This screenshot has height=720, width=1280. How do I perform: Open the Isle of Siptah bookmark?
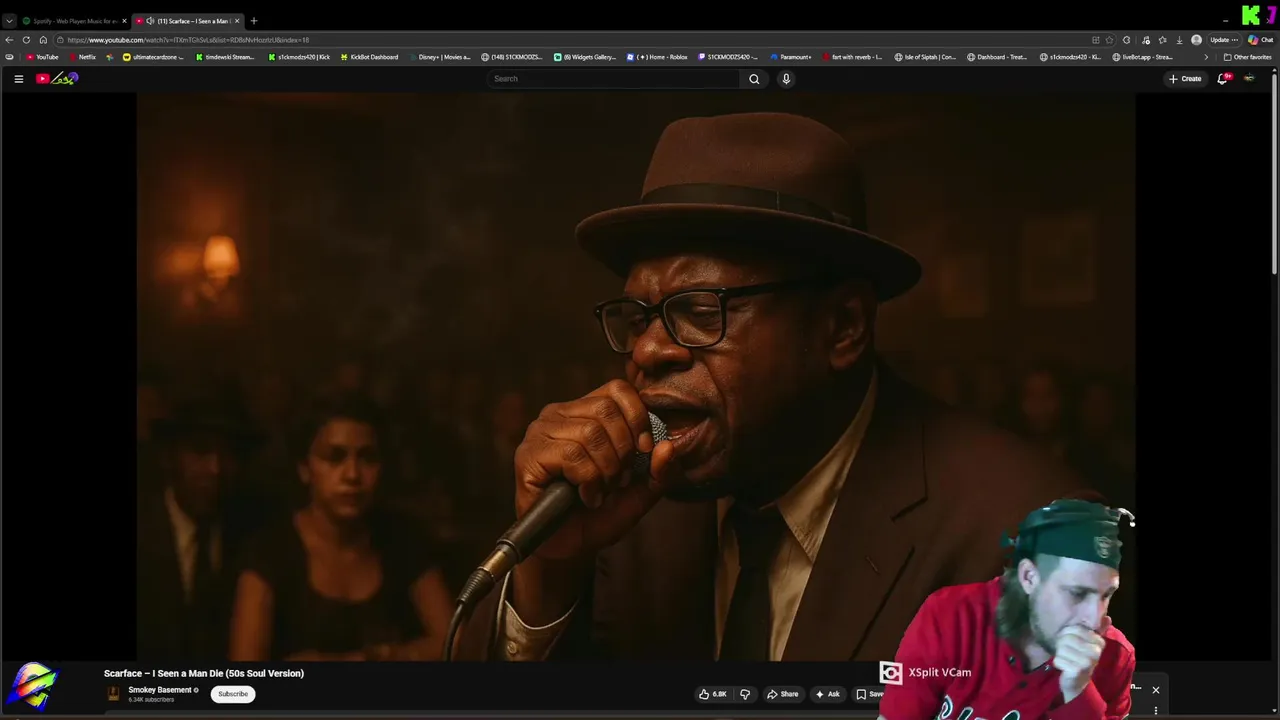[x=925, y=57]
